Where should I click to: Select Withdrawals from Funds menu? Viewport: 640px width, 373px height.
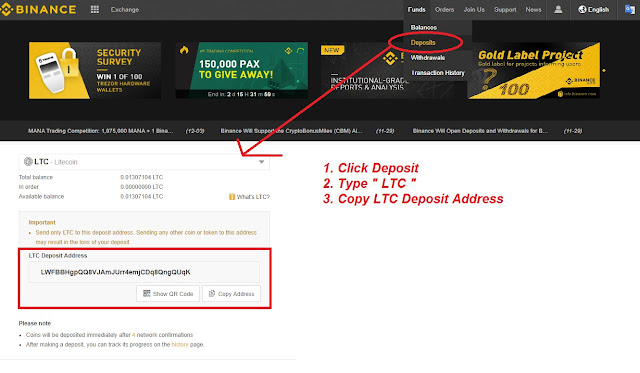[x=428, y=58]
